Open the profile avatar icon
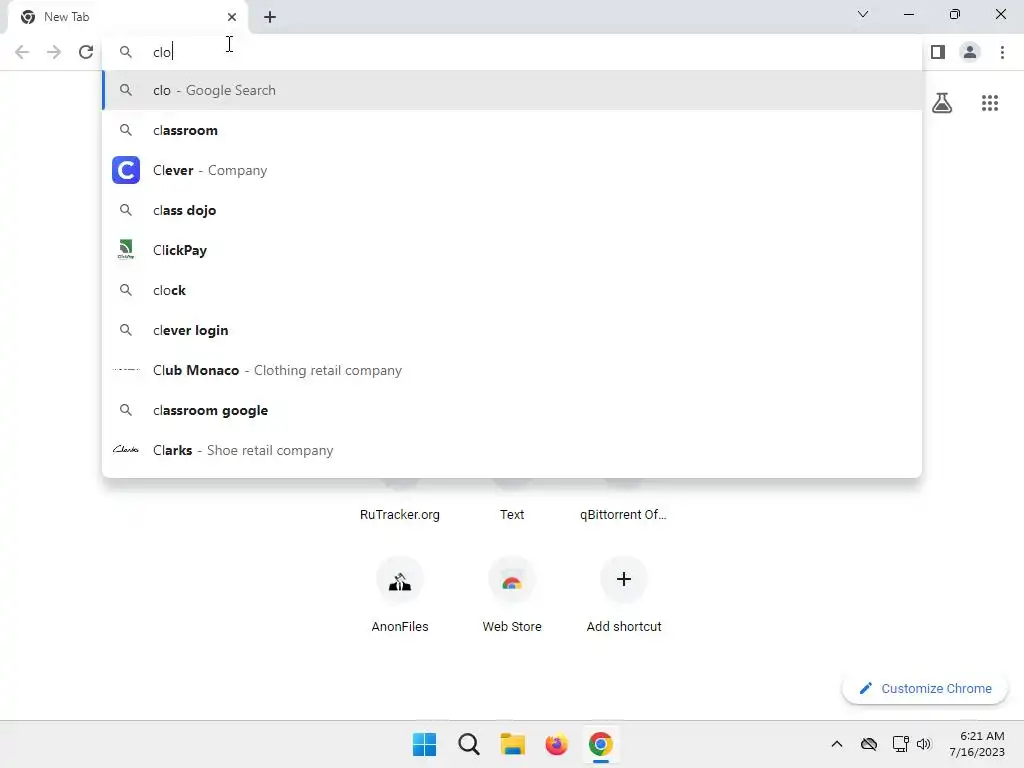1024x768 pixels. tap(970, 52)
